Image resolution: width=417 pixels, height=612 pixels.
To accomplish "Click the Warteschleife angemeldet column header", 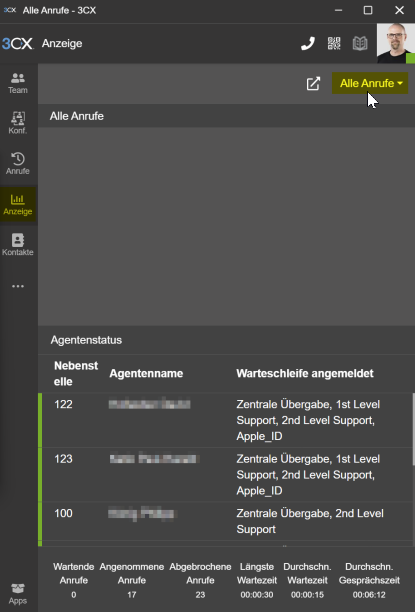I will (x=305, y=374).
